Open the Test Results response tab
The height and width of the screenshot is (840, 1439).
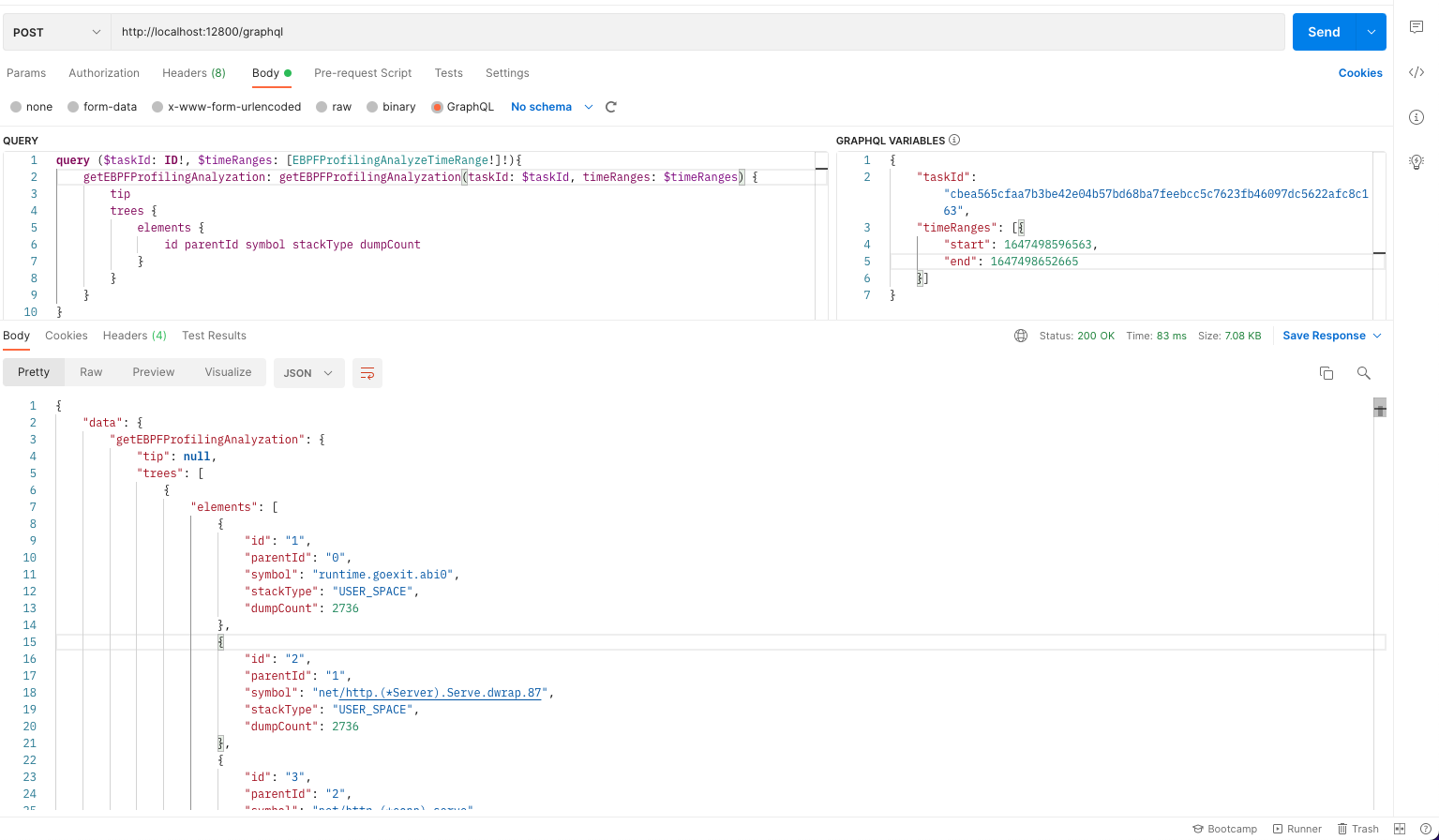[x=214, y=336]
